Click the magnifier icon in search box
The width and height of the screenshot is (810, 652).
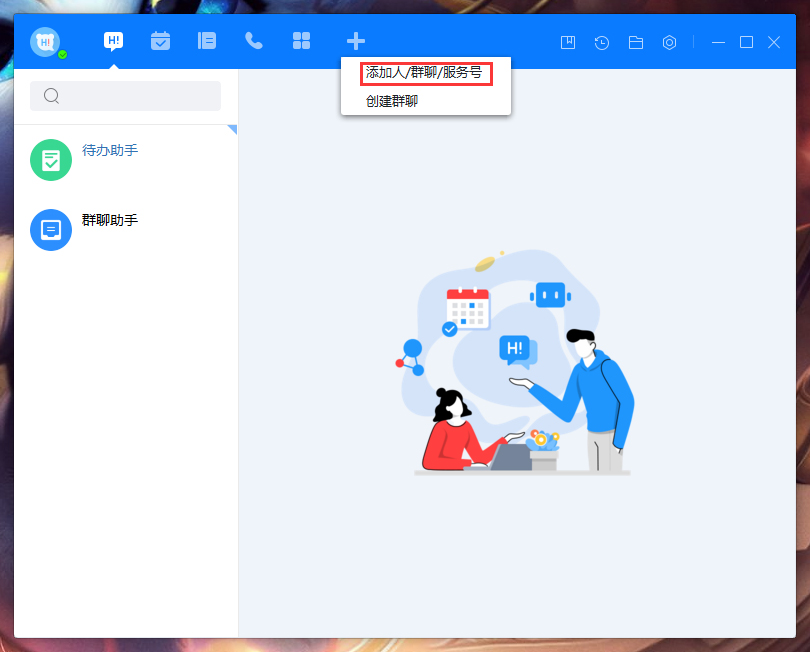coord(51,95)
